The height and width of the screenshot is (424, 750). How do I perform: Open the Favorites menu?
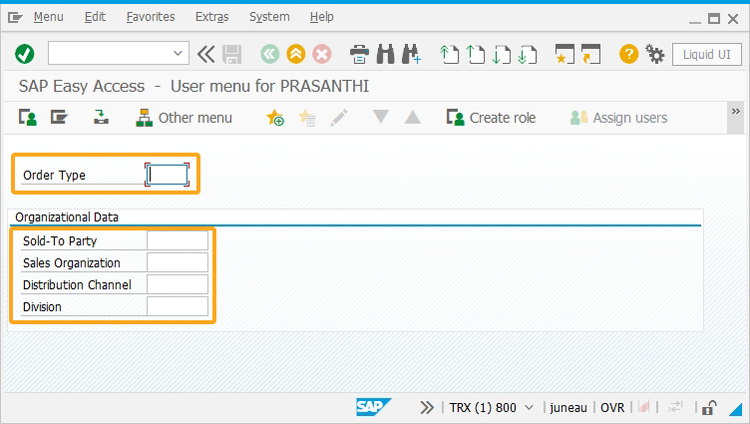[x=151, y=17]
